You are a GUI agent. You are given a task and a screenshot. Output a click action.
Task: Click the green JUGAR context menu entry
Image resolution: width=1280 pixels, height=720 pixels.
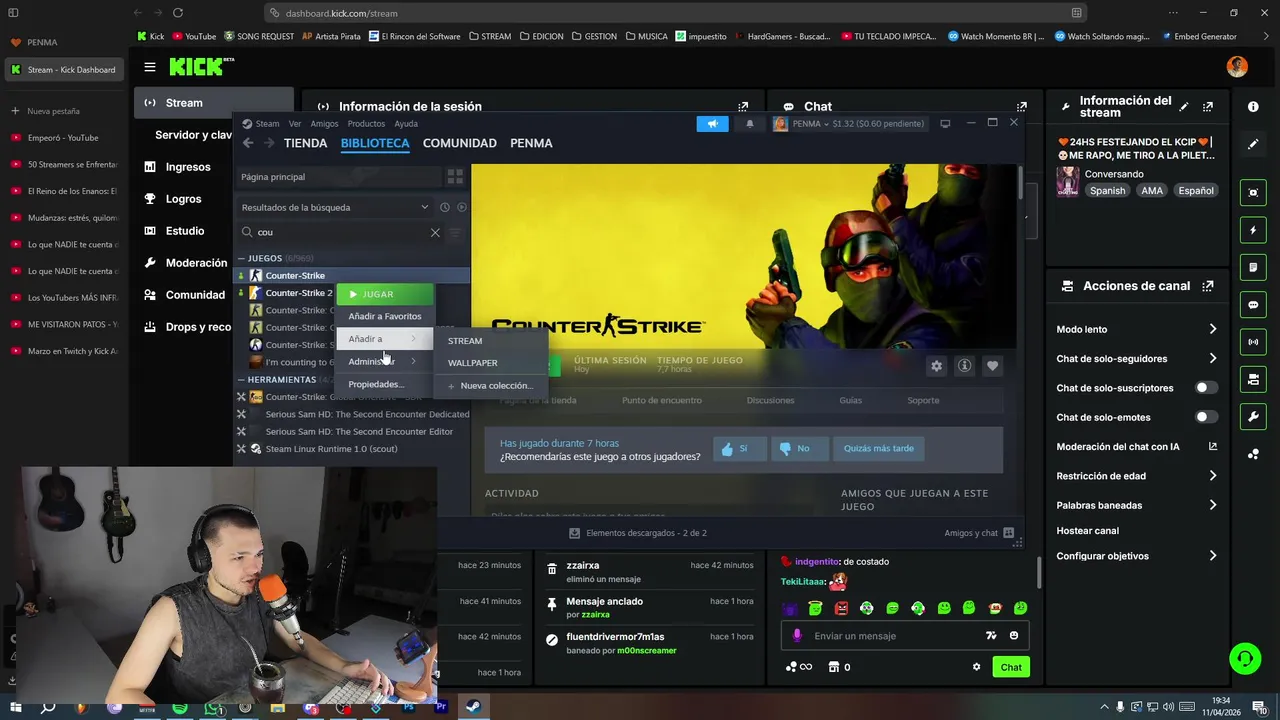coord(386,294)
